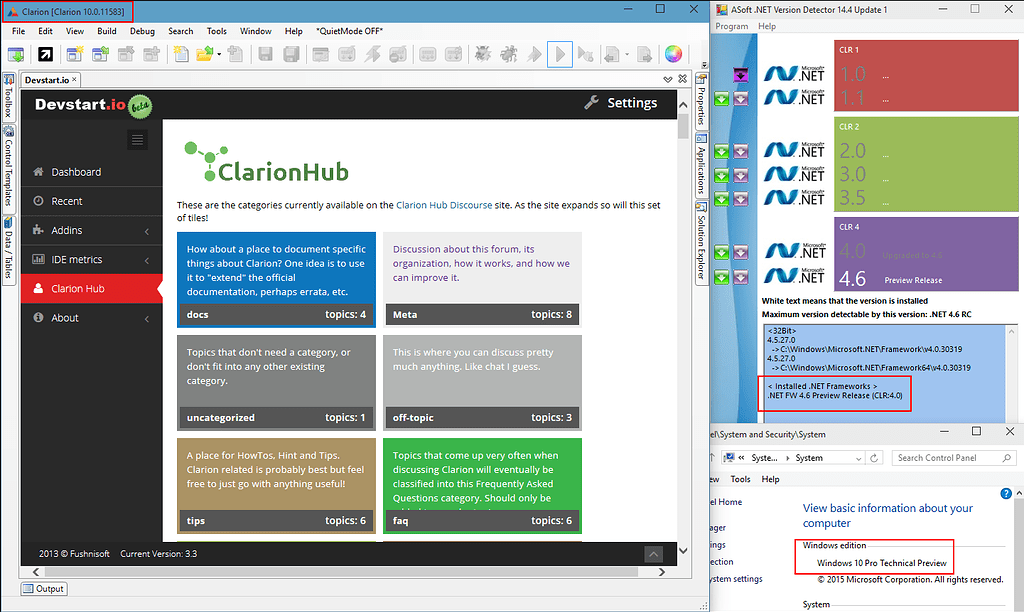
Task: Toggle QuietMode in the Clarion menu bar
Action: 350,31
